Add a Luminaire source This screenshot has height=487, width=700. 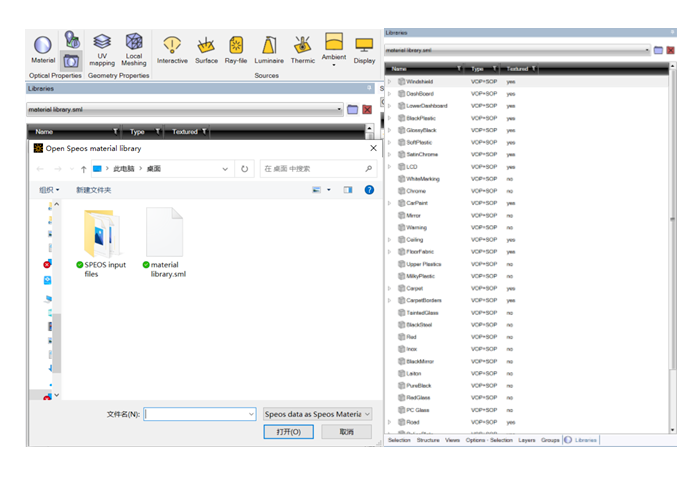[x=268, y=48]
